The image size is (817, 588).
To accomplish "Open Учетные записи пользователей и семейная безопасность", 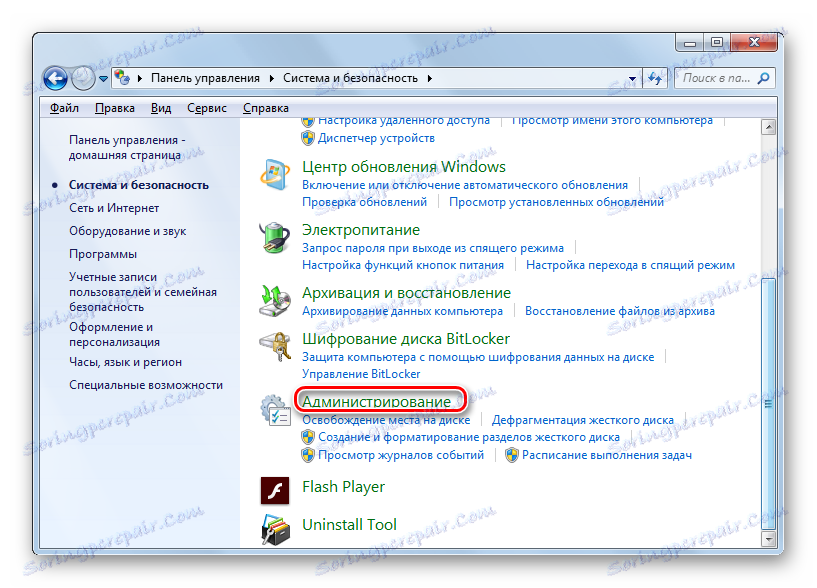I will (x=143, y=292).
